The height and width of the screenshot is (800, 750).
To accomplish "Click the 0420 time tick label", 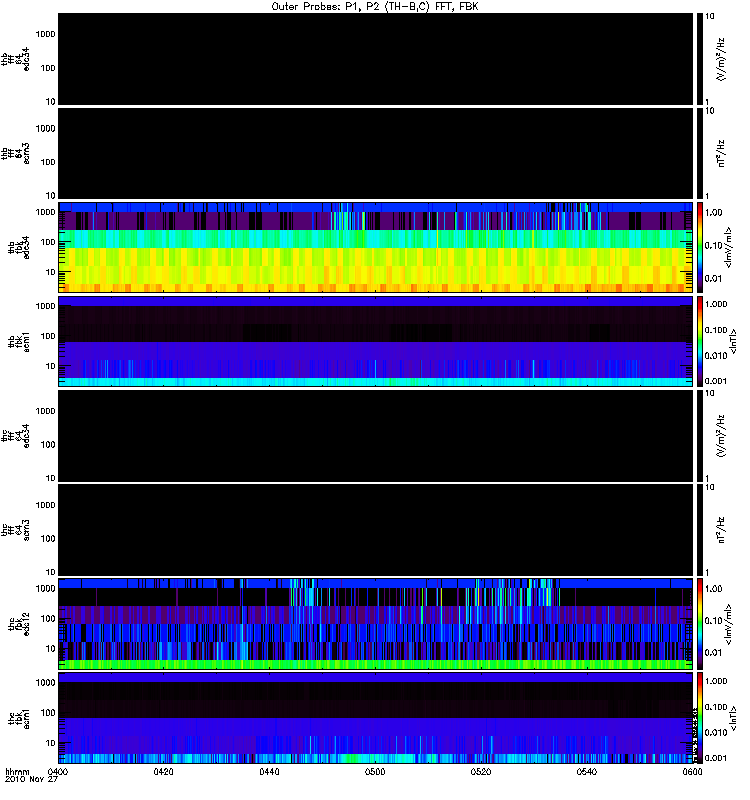I will [x=164, y=772].
